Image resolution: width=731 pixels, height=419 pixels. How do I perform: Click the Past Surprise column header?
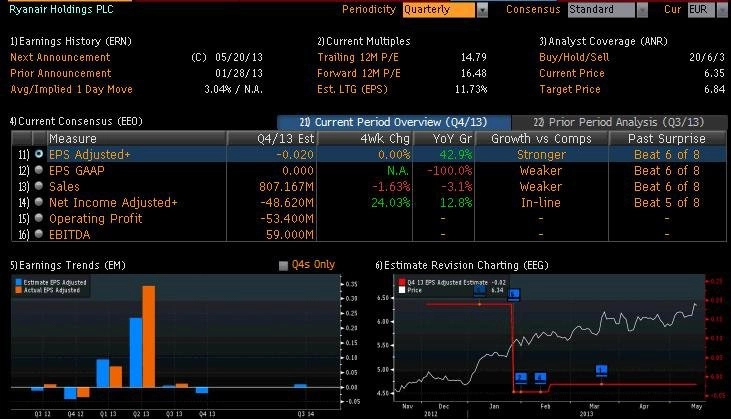pyautogui.click(x=667, y=138)
